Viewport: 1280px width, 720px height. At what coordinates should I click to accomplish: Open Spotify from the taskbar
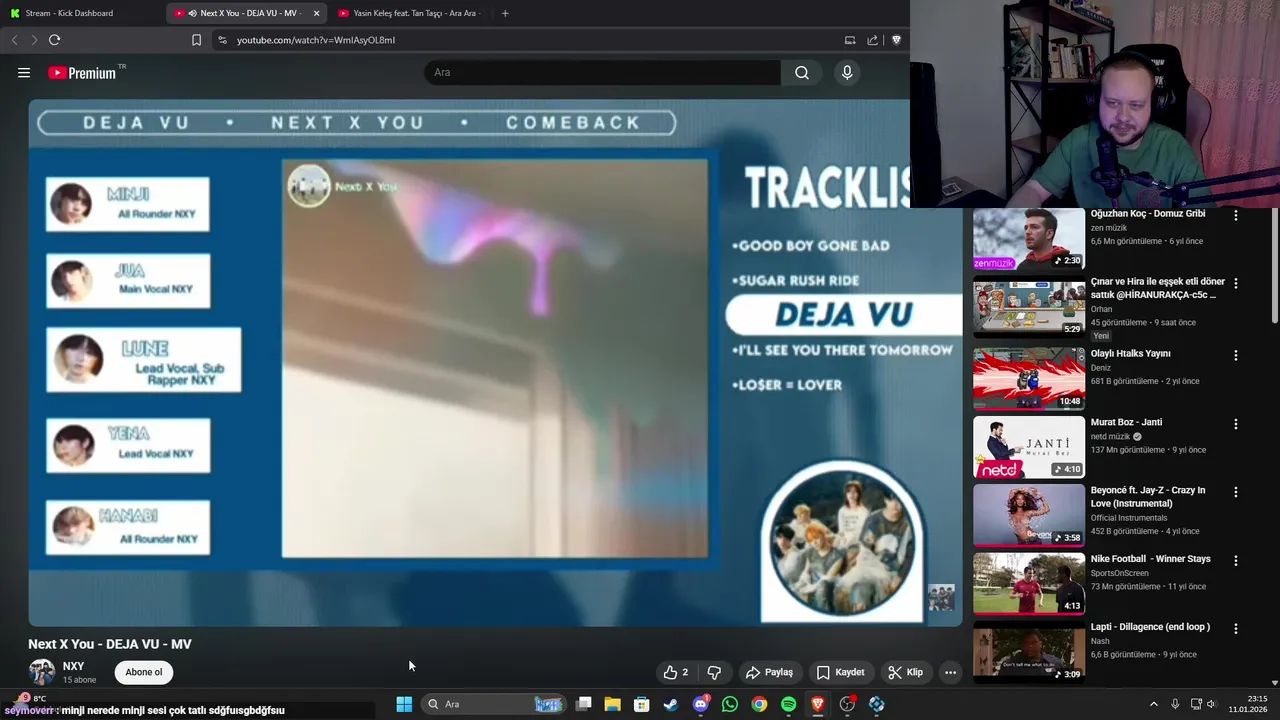[789, 704]
